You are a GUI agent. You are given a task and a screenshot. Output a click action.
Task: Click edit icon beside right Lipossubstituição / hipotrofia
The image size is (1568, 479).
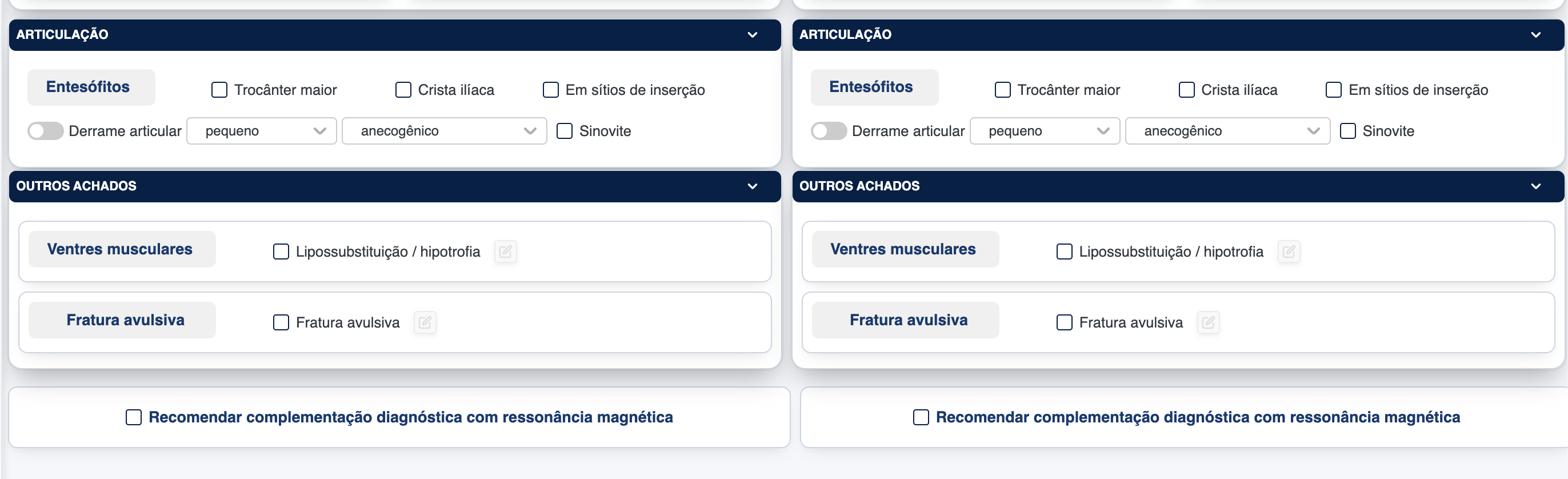pyautogui.click(x=1289, y=252)
